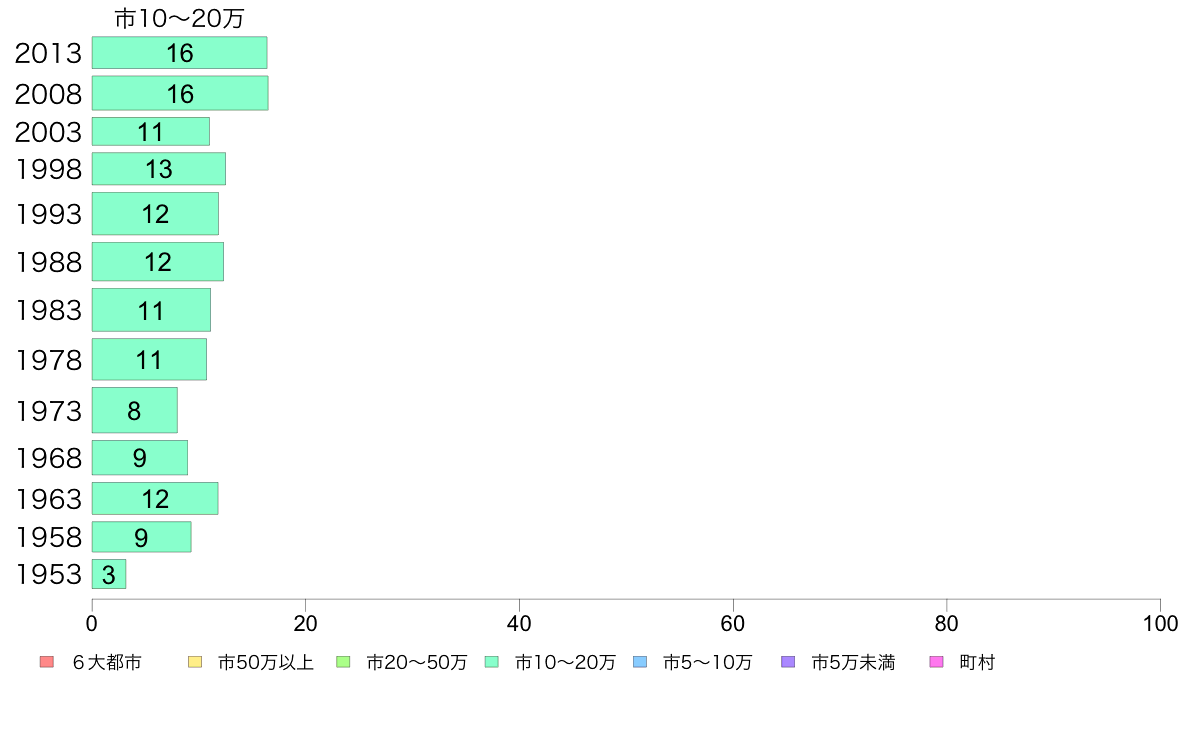Click the purple 市5万未満 legend swatch

(x=788, y=662)
